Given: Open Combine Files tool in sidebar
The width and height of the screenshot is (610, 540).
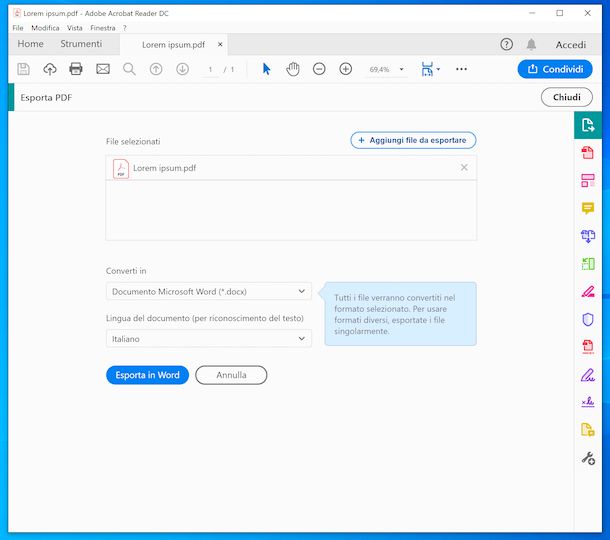Looking at the screenshot, I should 588,236.
